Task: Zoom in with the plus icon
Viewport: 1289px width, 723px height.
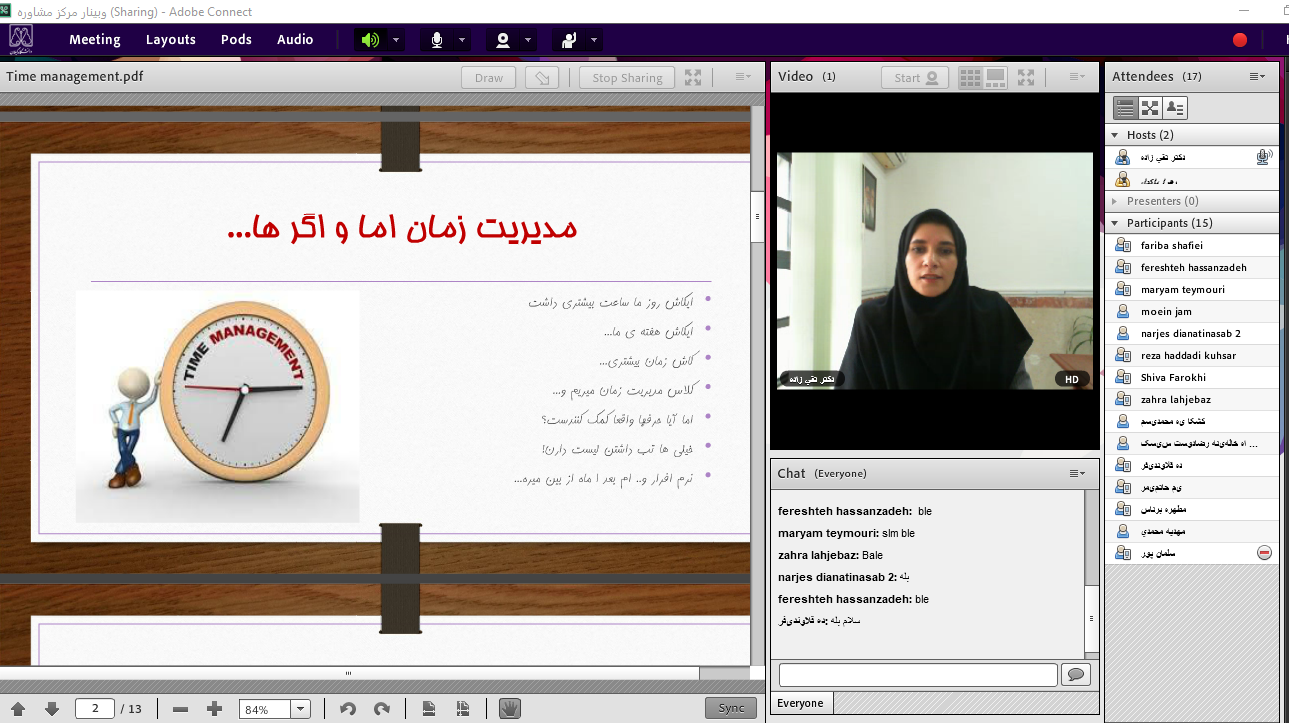Action: pos(214,708)
